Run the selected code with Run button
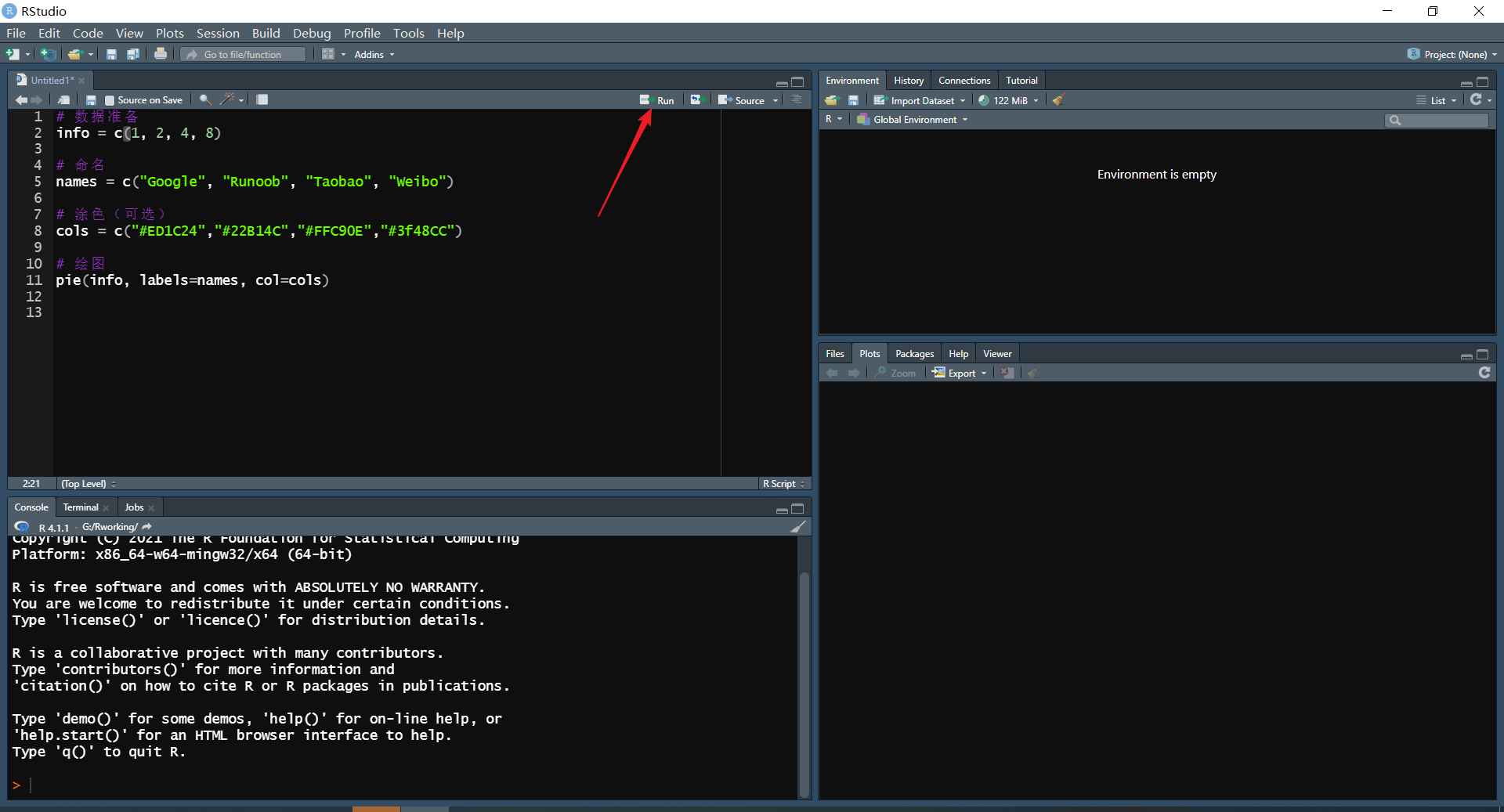1504x812 pixels. tap(659, 99)
